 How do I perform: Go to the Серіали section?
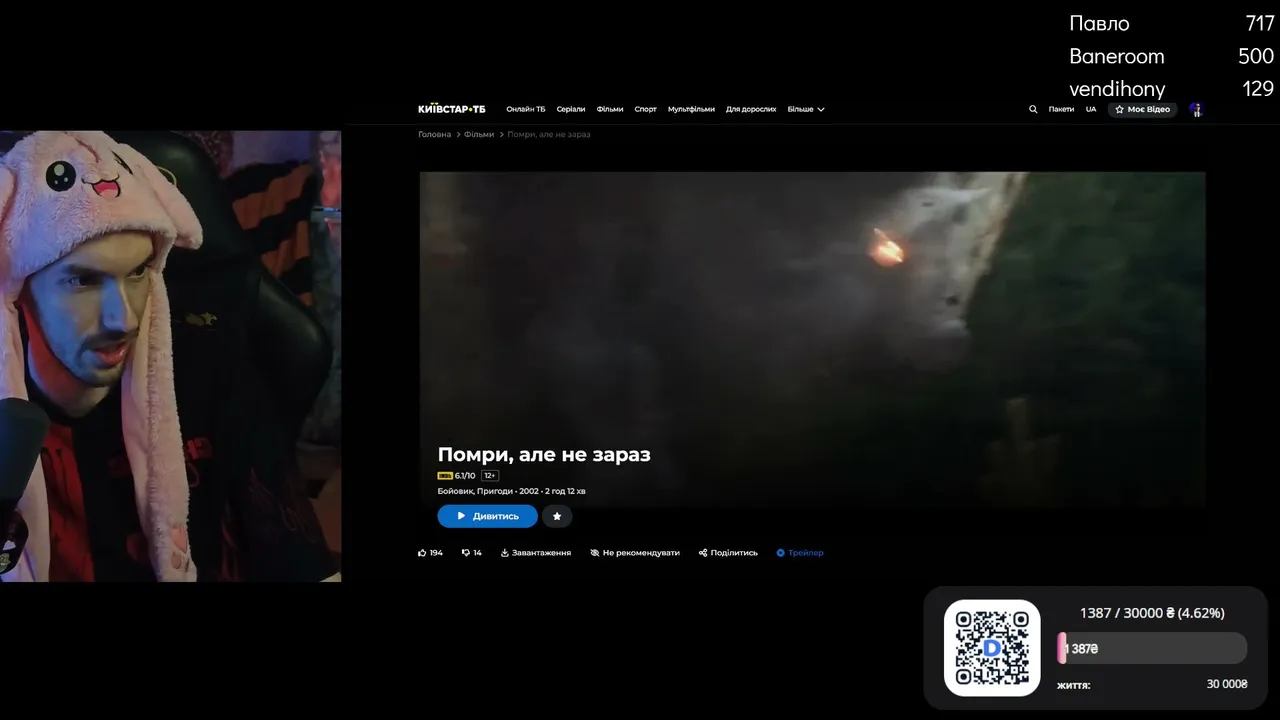point(571,109)
